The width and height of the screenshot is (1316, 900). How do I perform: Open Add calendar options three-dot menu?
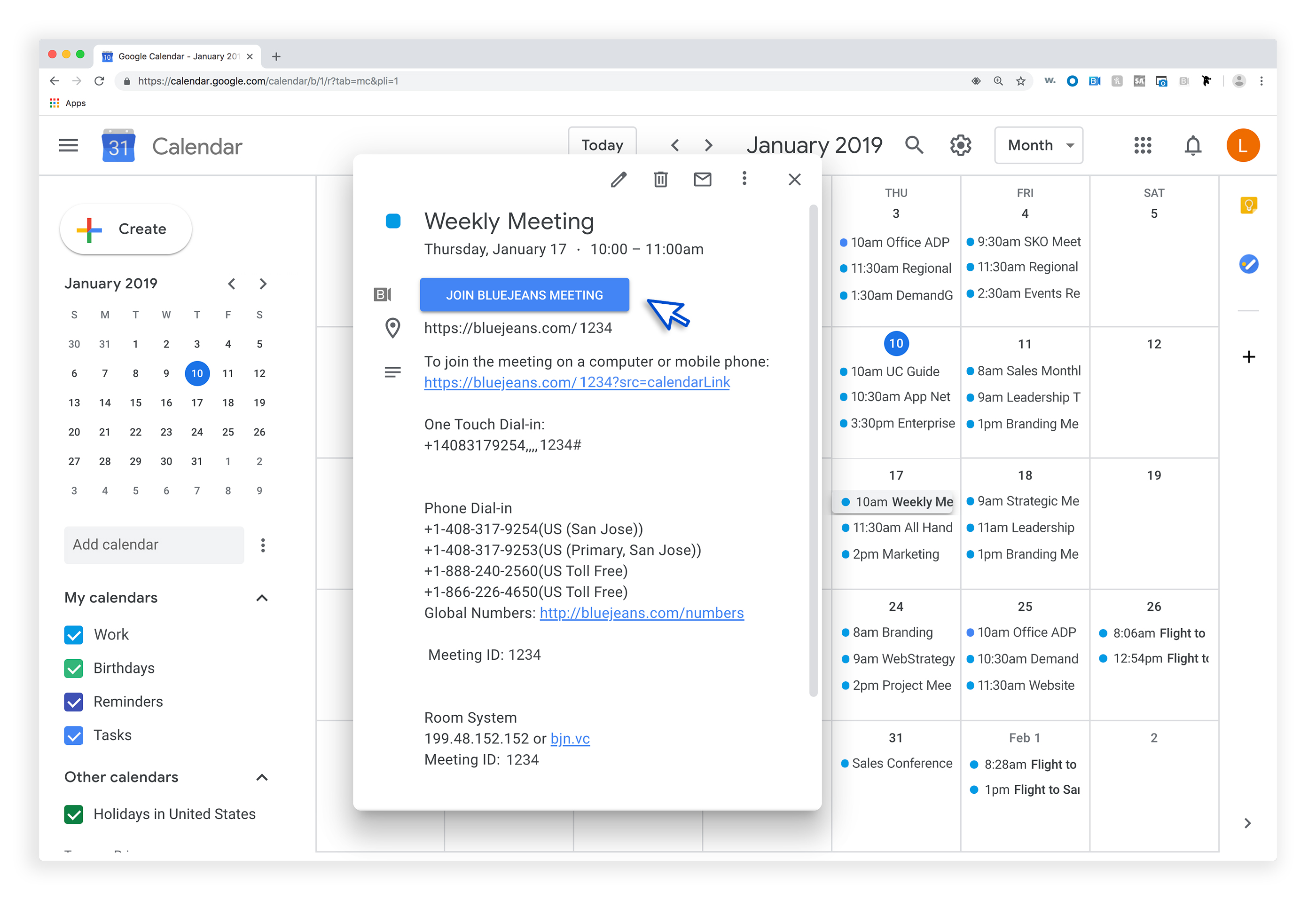263,545
